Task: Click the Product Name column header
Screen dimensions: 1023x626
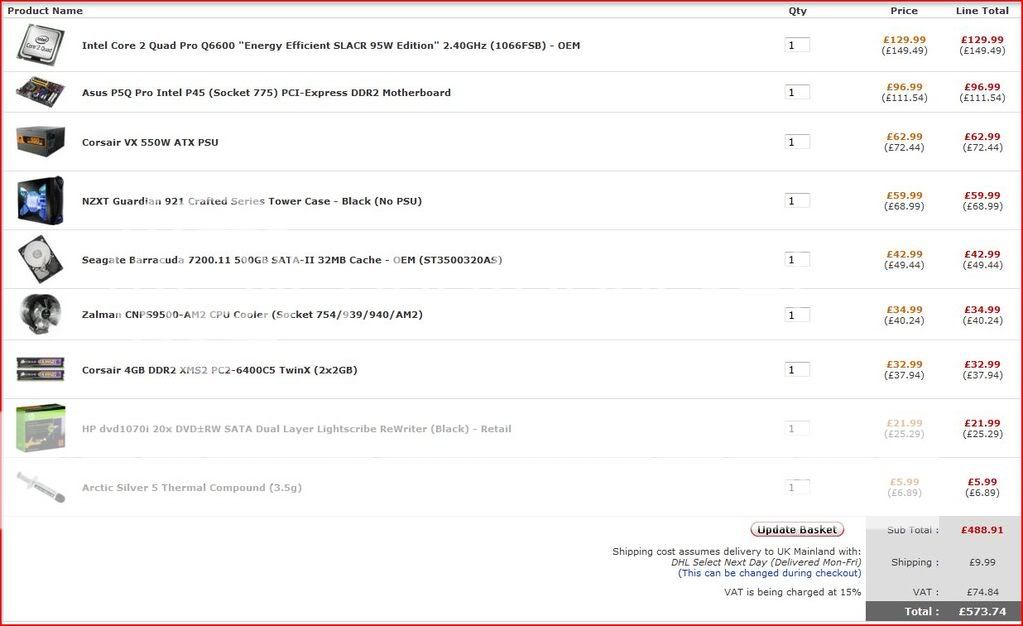Action: tap(45, 10)
